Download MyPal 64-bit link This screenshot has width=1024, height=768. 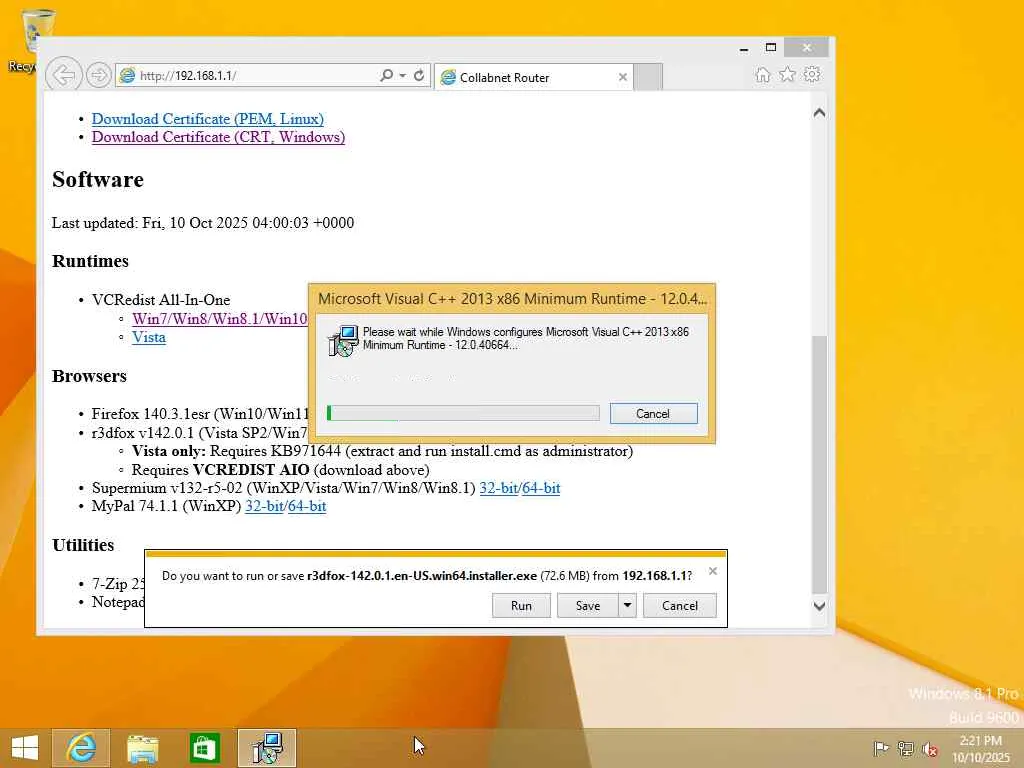[x=306, y=506]
